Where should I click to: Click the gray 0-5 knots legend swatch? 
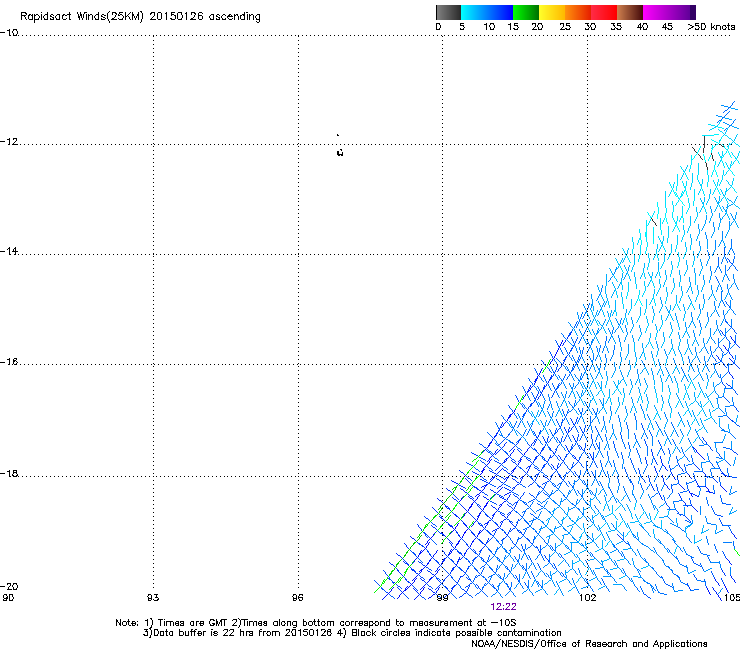[448, 12]
